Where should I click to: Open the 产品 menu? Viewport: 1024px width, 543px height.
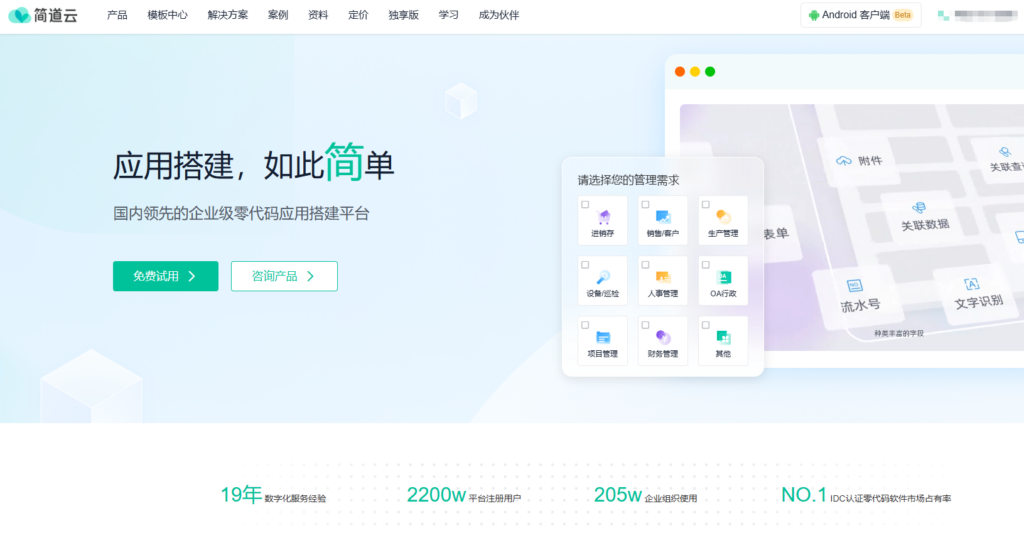[x=117, y=15]
